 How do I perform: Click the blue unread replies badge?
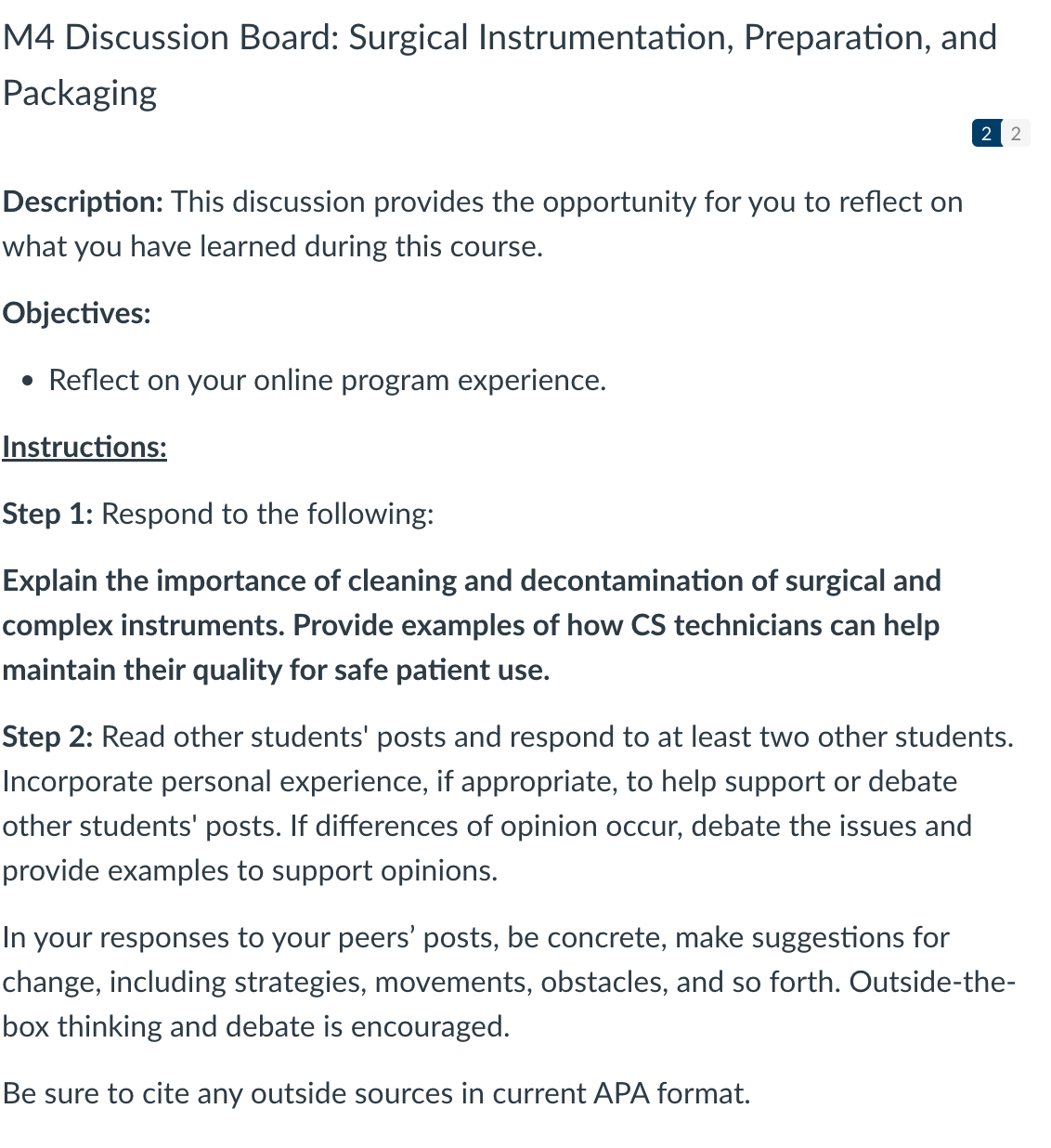click(986, 134)
